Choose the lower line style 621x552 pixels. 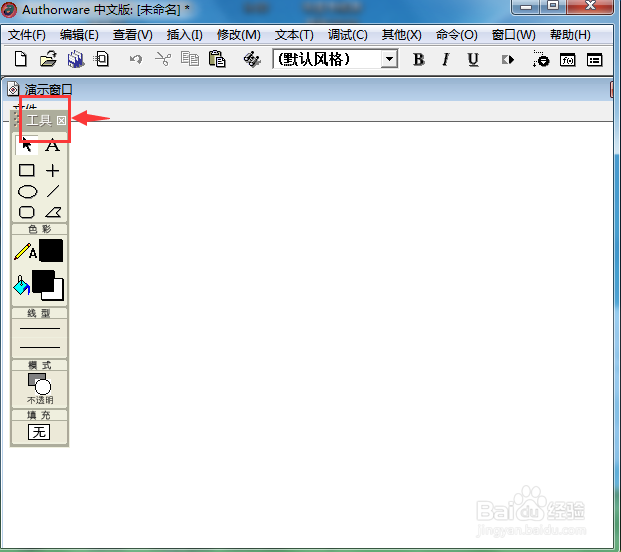40,347
